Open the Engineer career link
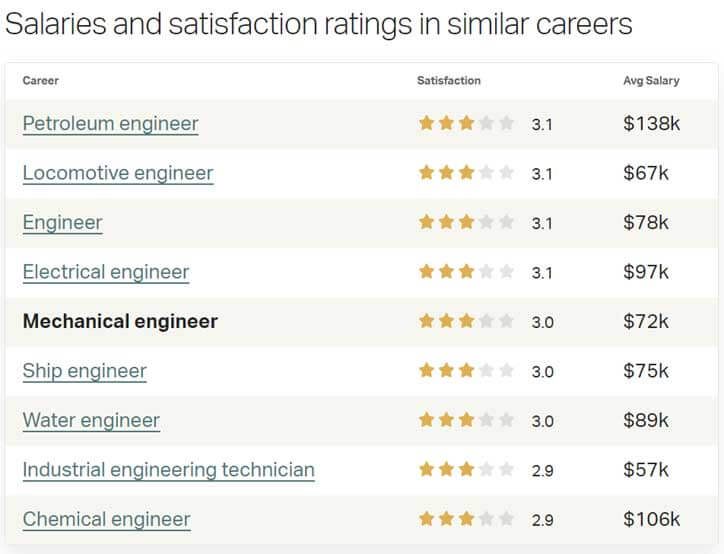The width and height of the screenshot is (724, 554). [x=62, y=223]
